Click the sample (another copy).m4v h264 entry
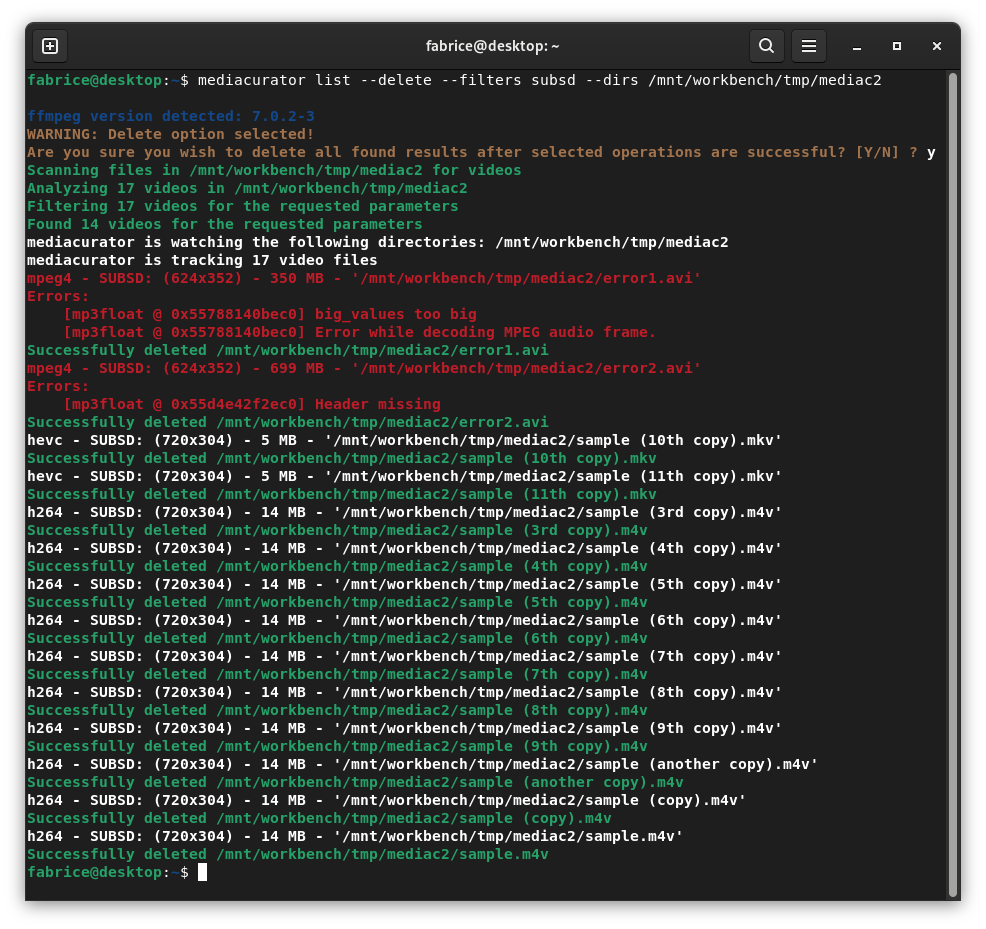The width and height of the screenshot is (986, 929). 422,764
